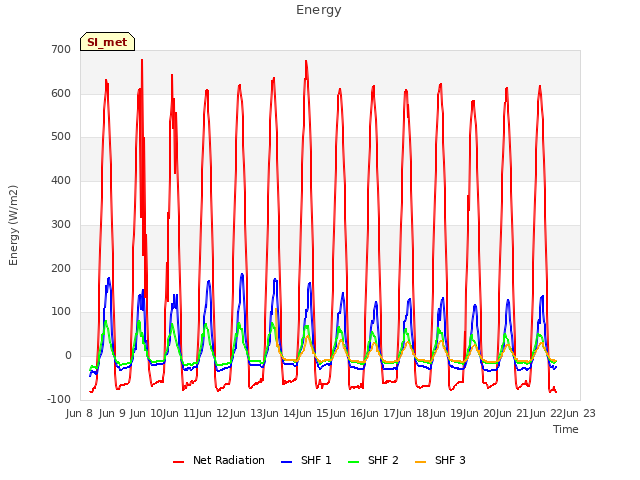The width and height of the screenshot is (640, 480).
Task: Toggle the SHF 1 legend entry
Action: (306, 460)
